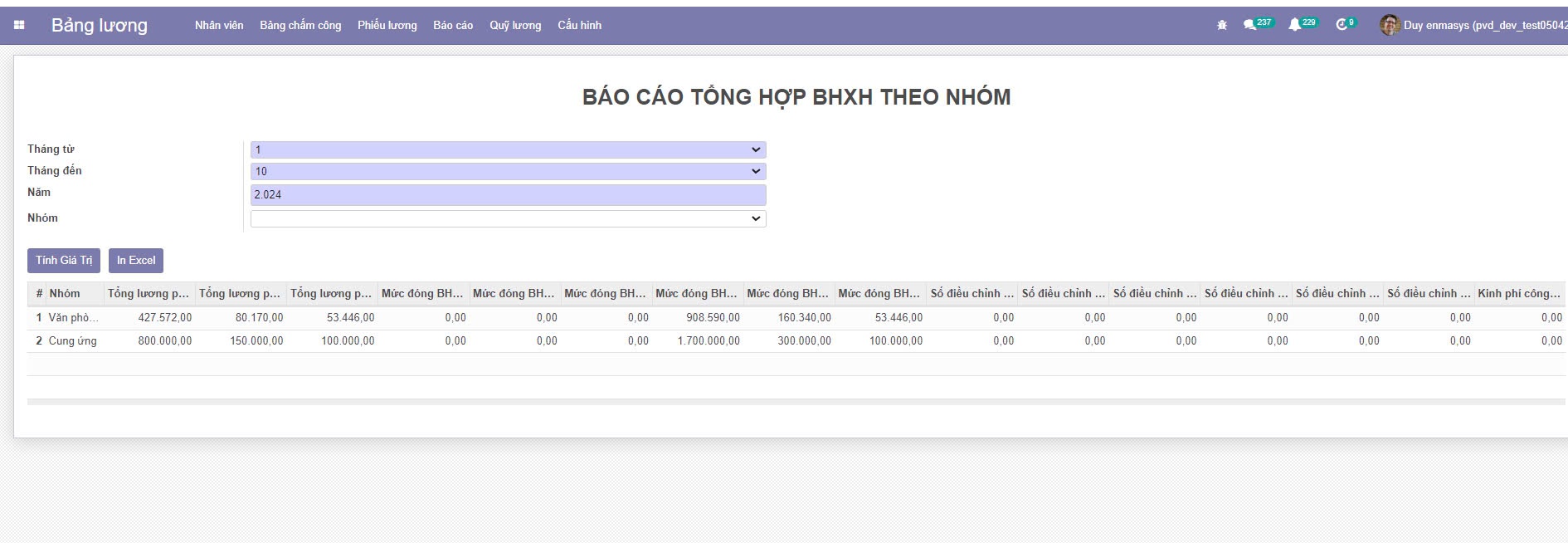Click the user avatar picture

coord(1390,25)
